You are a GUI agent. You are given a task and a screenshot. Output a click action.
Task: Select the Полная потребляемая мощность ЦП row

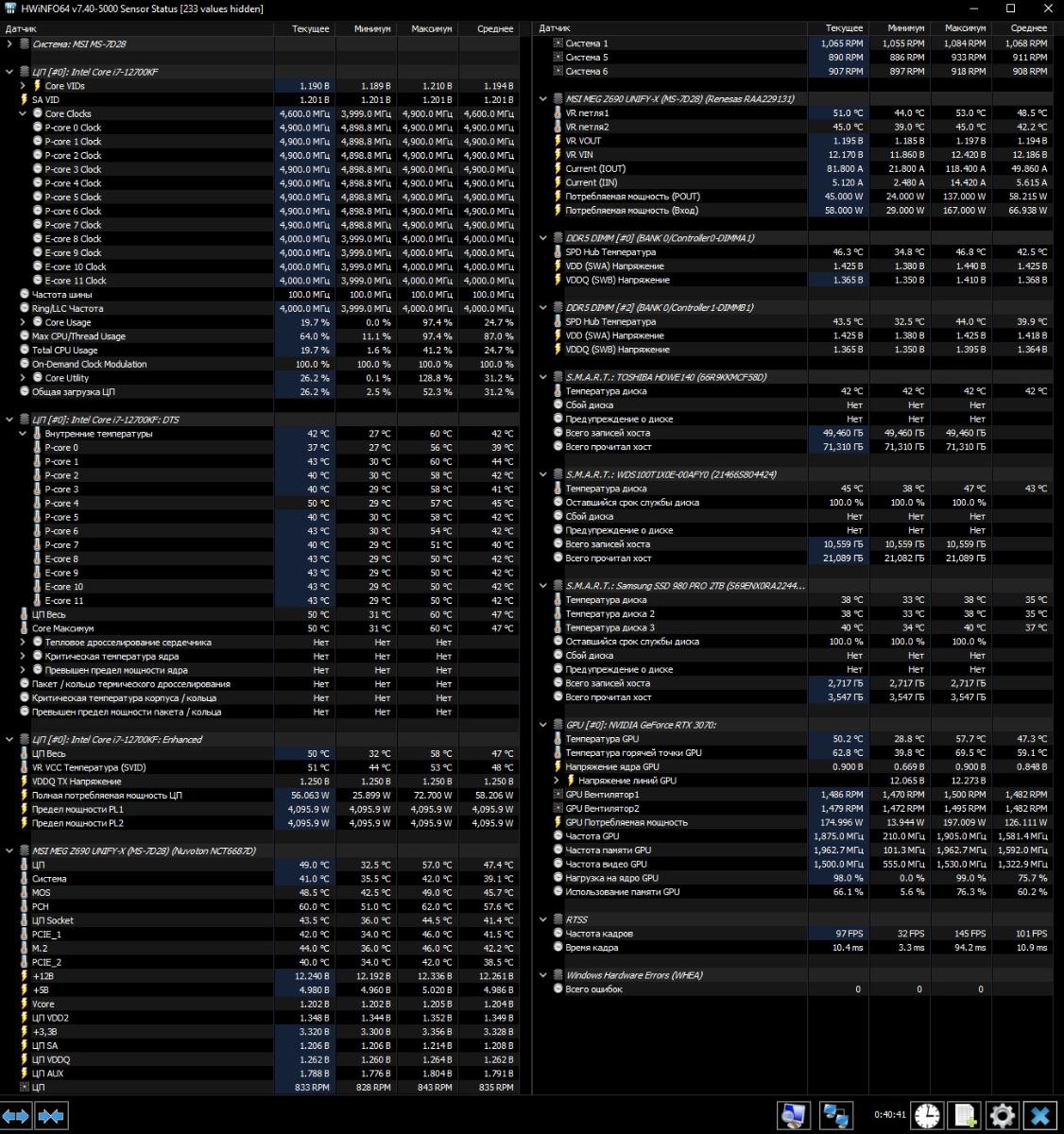[260, 795]
